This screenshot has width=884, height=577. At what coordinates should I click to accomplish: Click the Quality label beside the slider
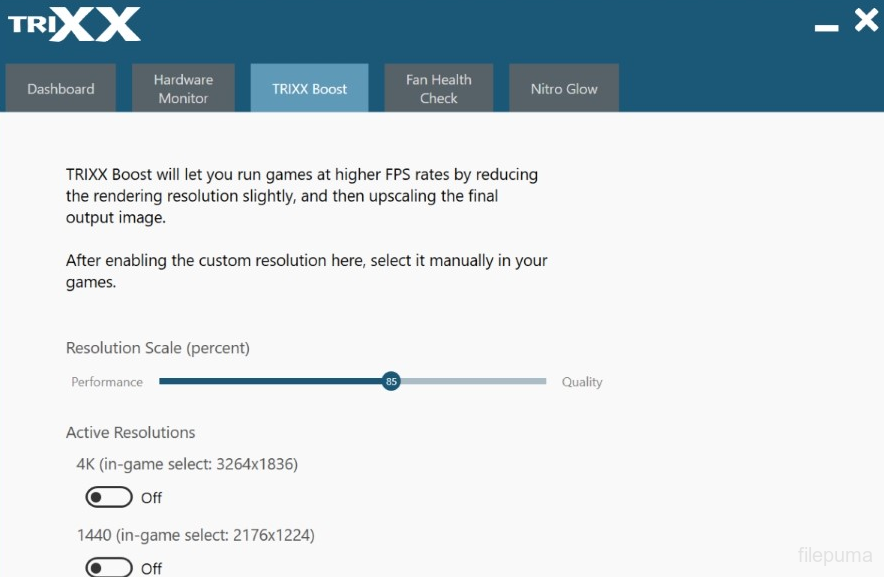pyautogui.click(x=582, y=382)
